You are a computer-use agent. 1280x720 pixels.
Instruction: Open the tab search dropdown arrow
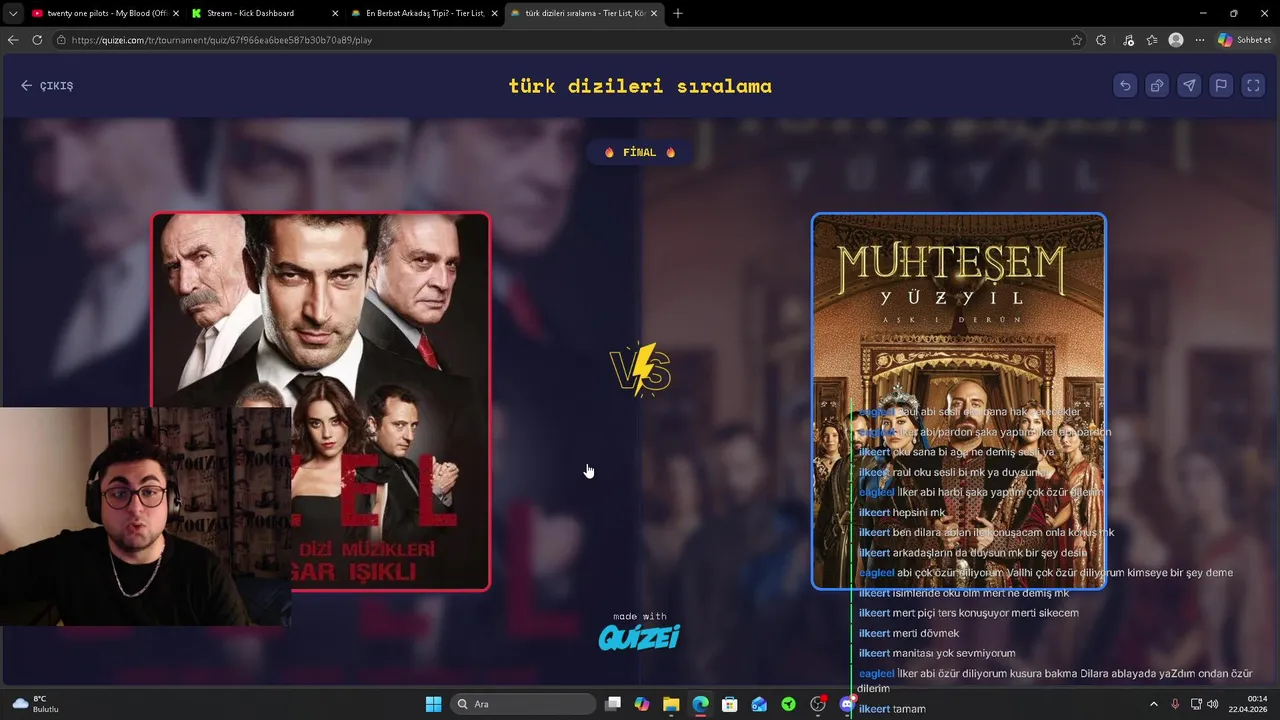(x=12, y=13)
